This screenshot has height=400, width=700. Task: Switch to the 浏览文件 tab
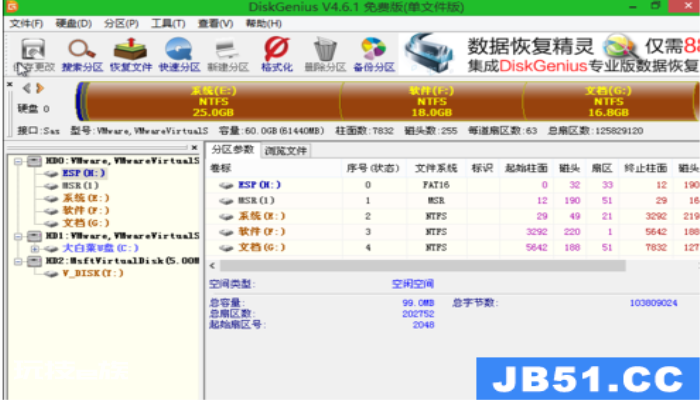tap(286, 151)
